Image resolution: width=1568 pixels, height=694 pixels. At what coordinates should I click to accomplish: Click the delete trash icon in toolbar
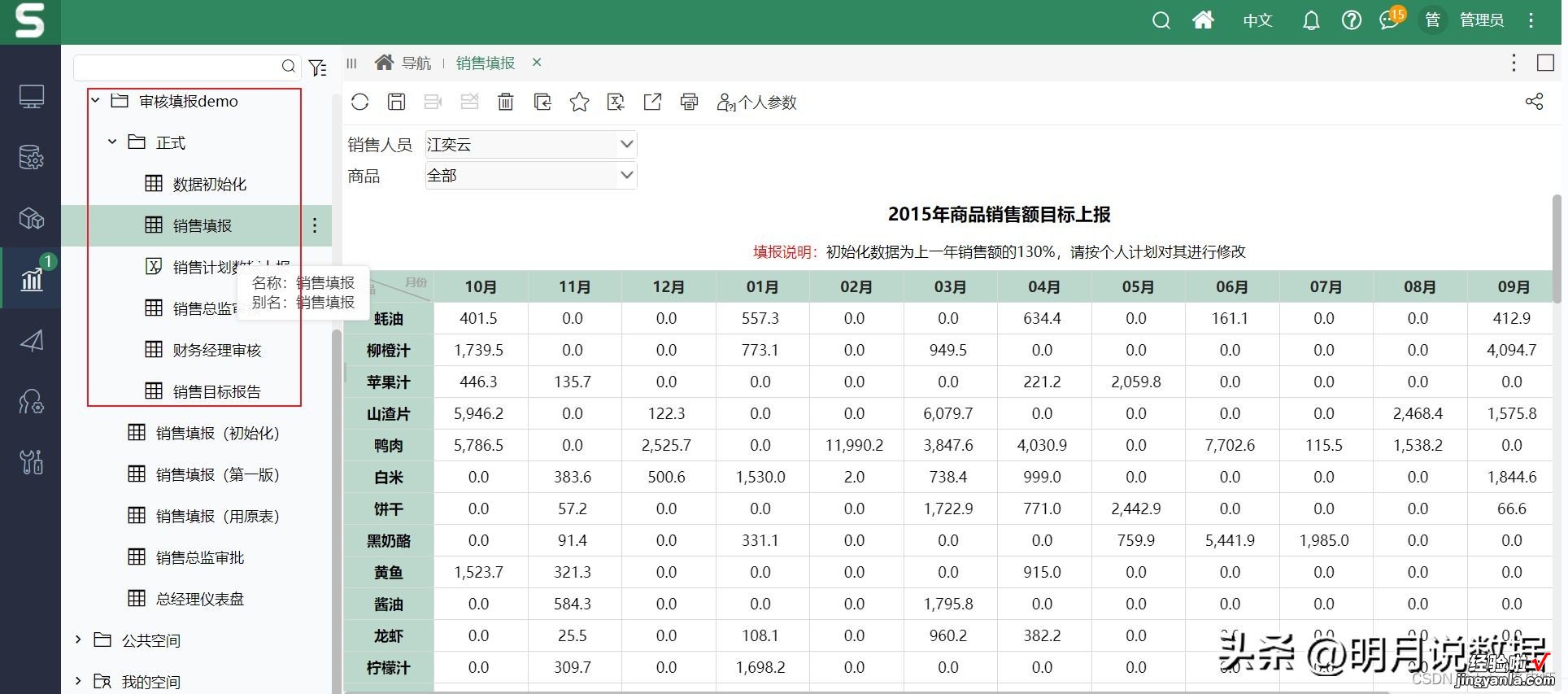(x=506, y=102)
